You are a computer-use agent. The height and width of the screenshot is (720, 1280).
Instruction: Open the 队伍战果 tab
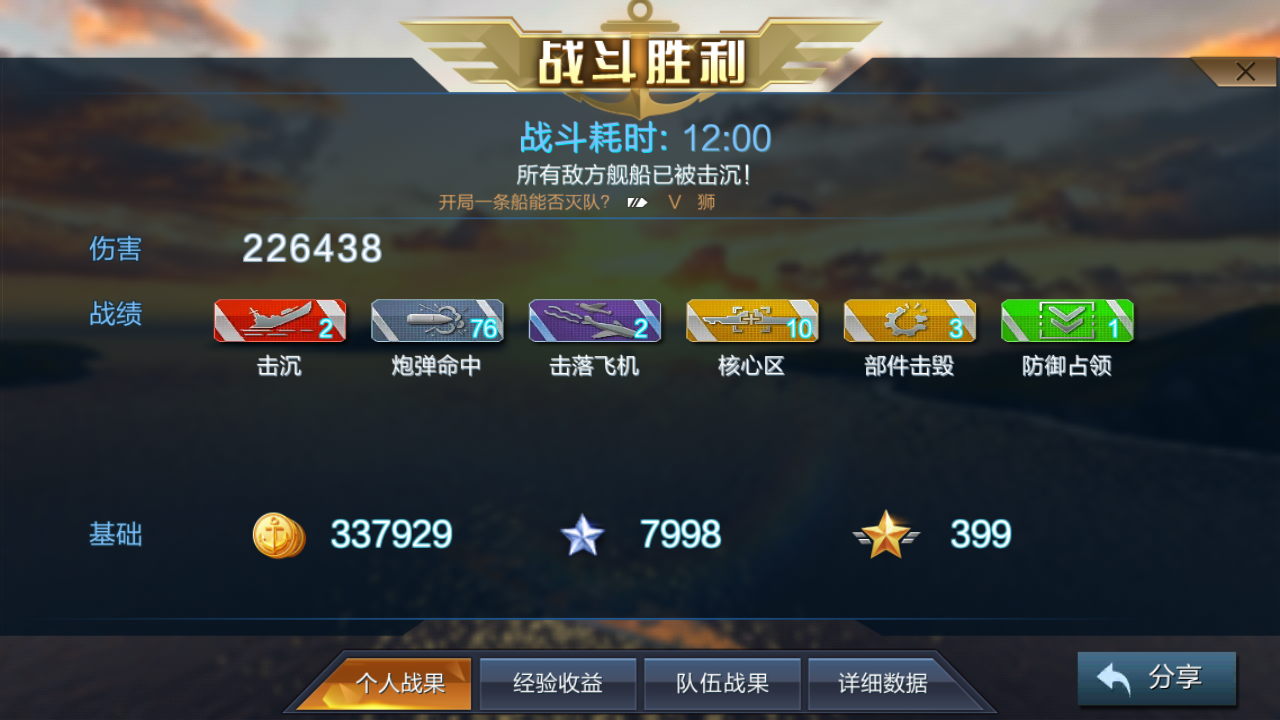pos(722,683)
